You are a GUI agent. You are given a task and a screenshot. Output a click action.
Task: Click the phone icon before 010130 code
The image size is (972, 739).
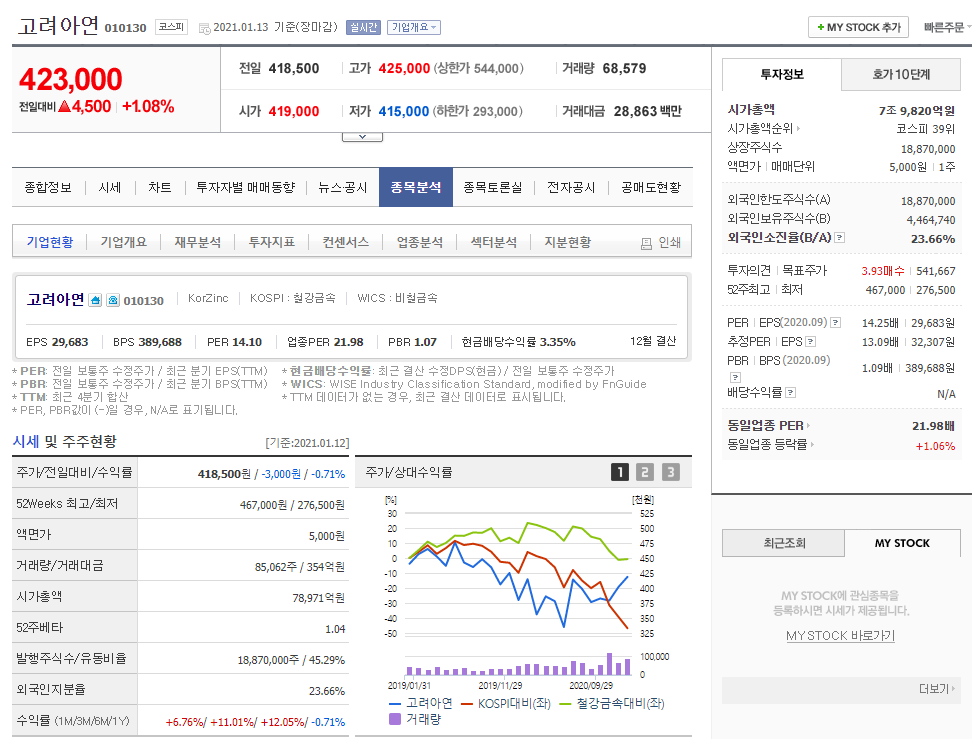[x=113, y=301]
